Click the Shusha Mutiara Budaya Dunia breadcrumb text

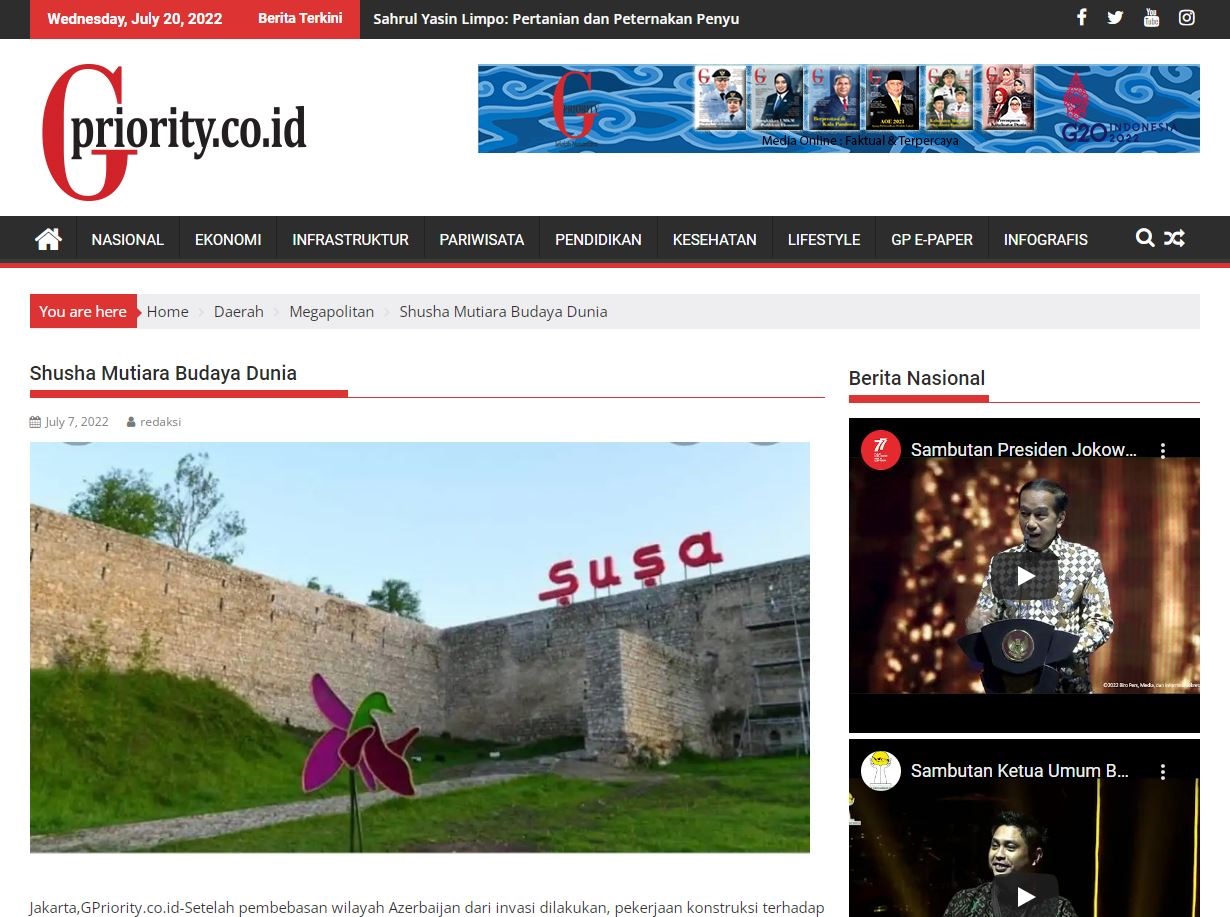(503, 312)
